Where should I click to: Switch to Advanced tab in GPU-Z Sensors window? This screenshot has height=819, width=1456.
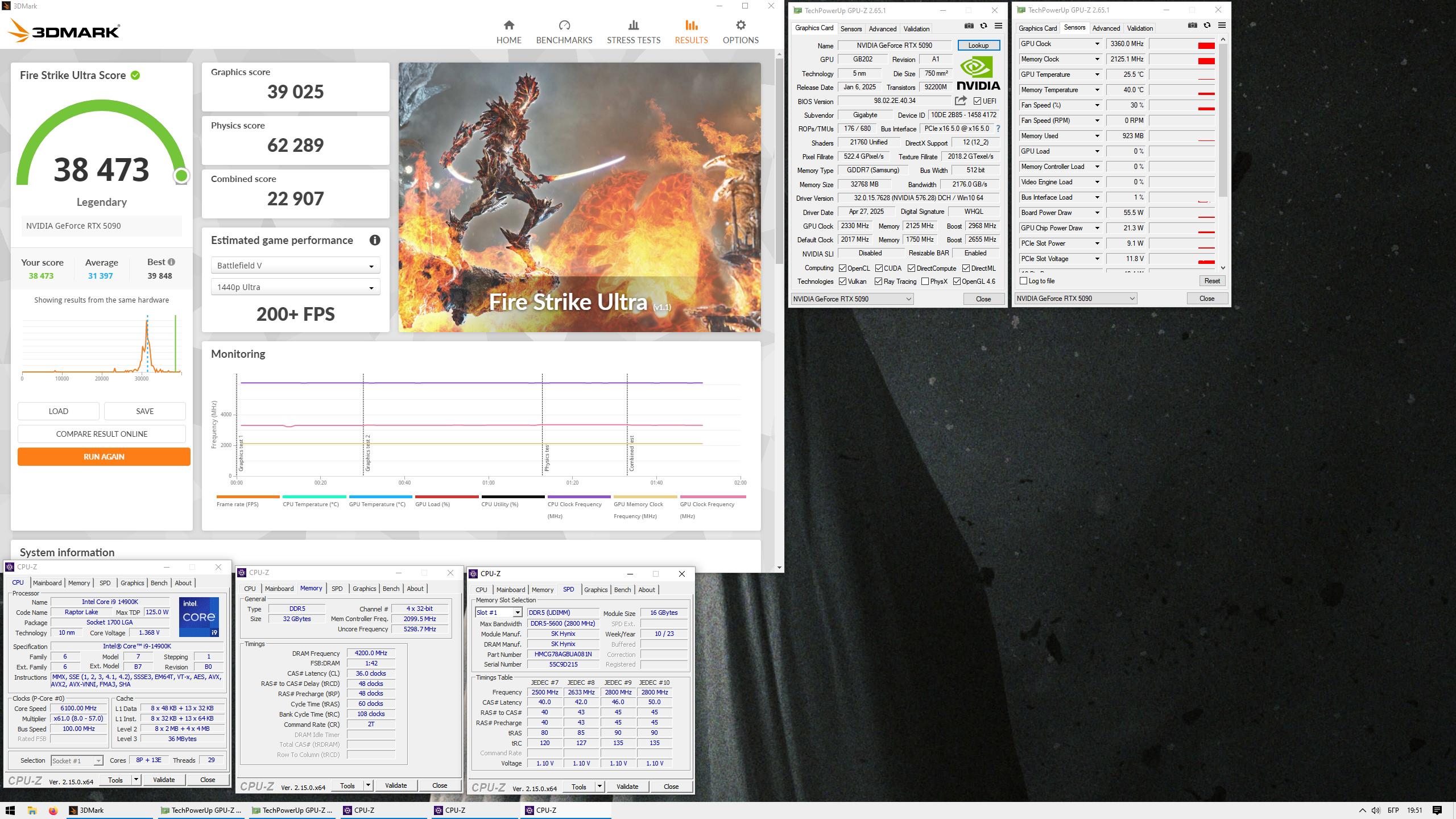[1106, 28]
